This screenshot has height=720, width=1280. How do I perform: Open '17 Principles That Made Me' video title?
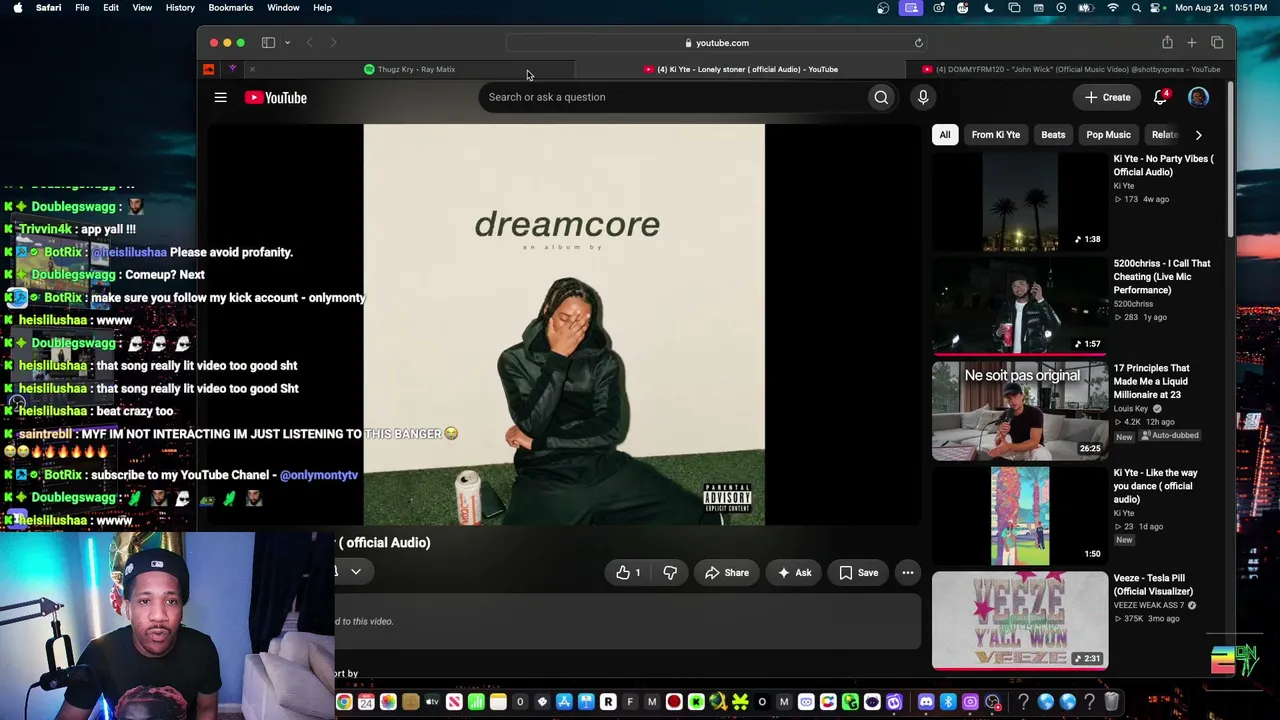pyautogui.click(x=1152, y=381)
